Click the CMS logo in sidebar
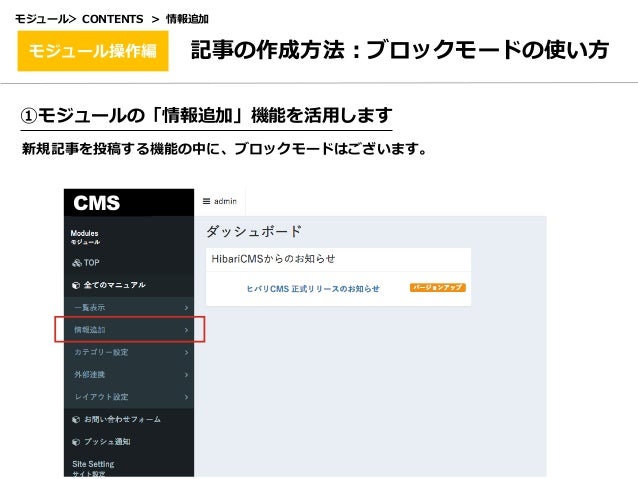This screenshot has height=479, width=638. pos(97,203)
